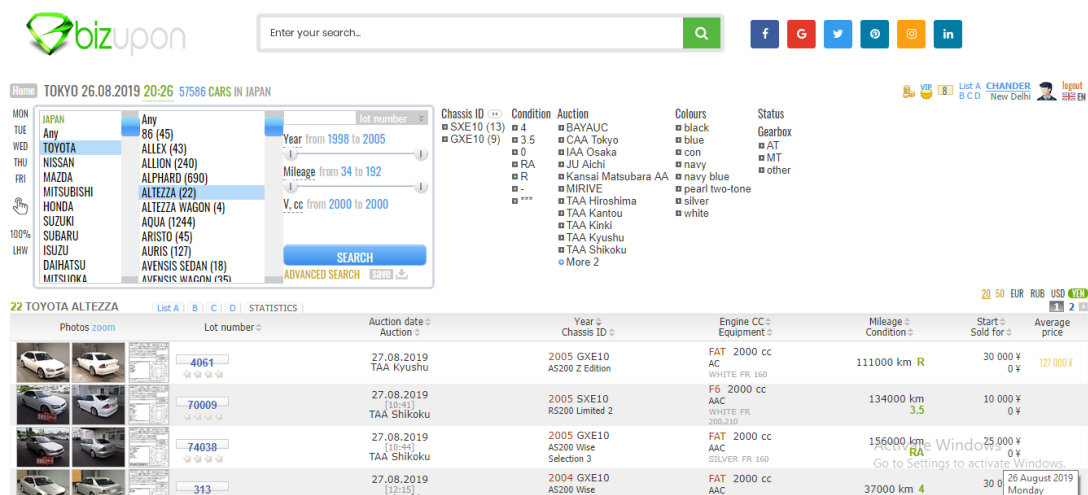Click the hand pointer icon below FRI
The image size is (1088, 495).
(x=21, y=206)
